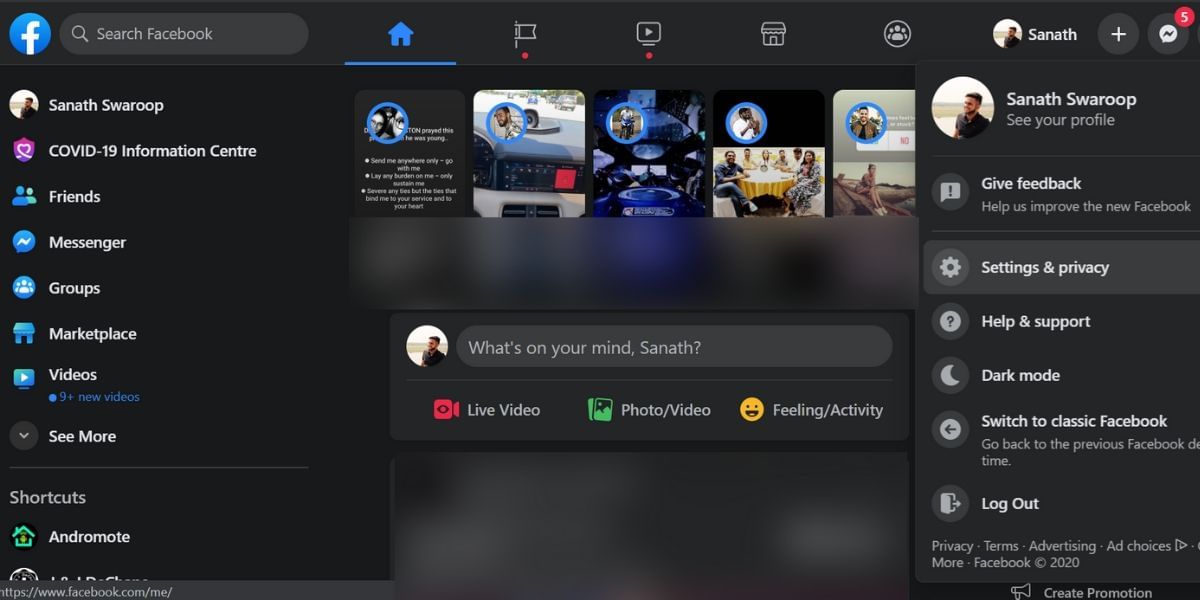The height and width of the screenshot is (600, 1200).
Task: Click the Log Out door icon
Action: point(950,503)
